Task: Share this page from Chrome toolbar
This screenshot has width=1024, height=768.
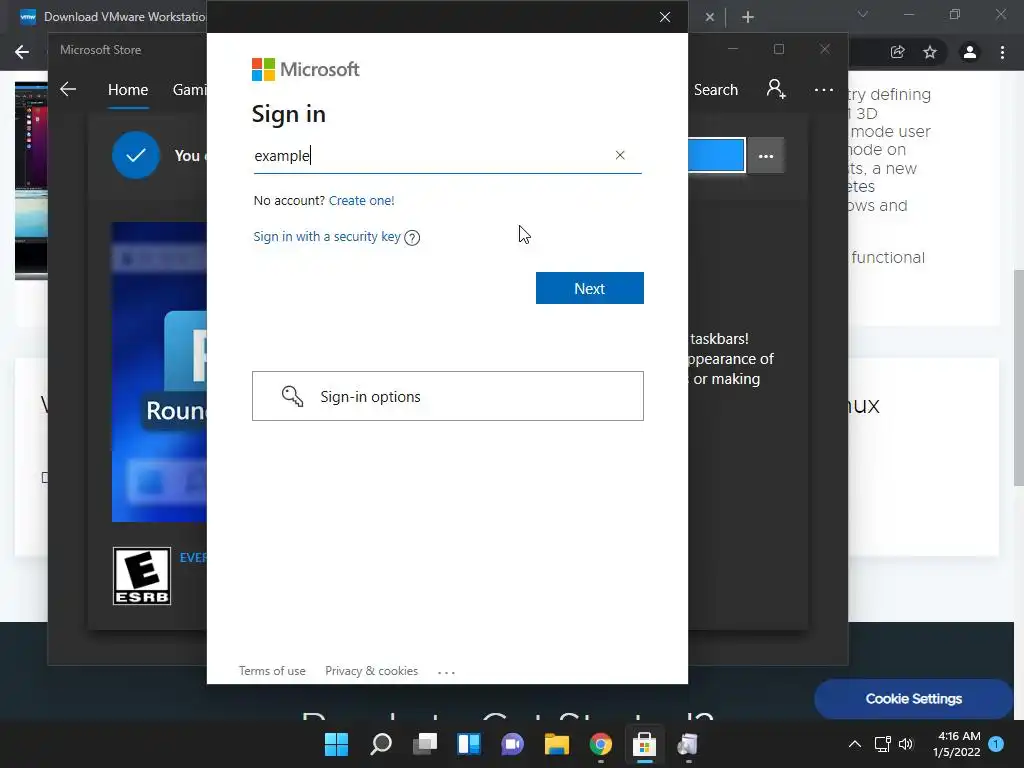Action: click(897, 52)
